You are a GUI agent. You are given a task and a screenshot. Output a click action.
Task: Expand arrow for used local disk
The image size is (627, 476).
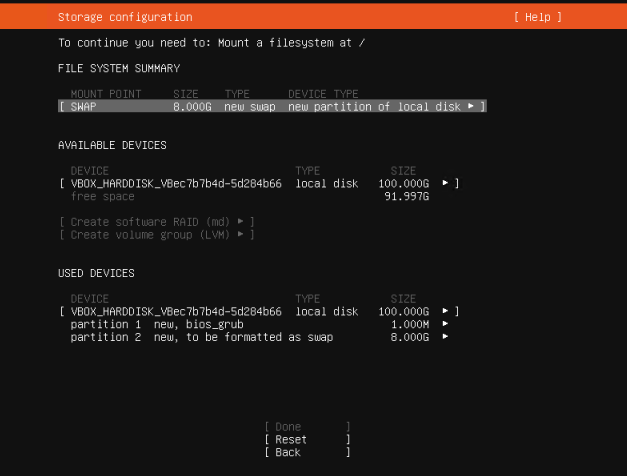pos(445,311)
